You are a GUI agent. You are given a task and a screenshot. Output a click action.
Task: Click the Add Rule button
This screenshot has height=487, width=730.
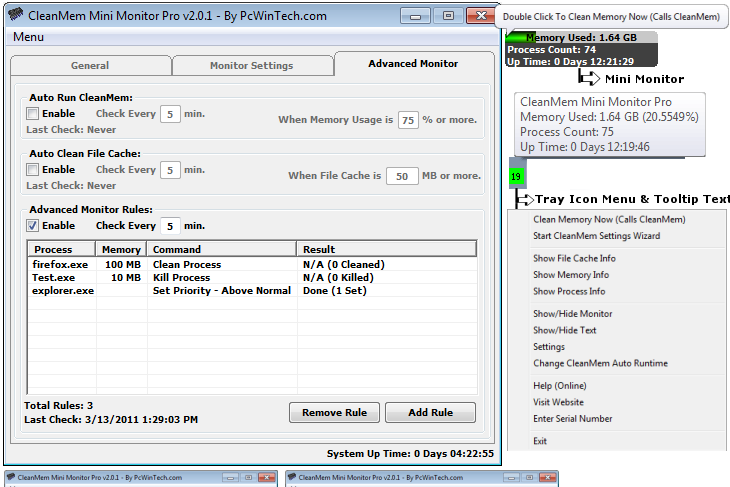pos(431,413)
